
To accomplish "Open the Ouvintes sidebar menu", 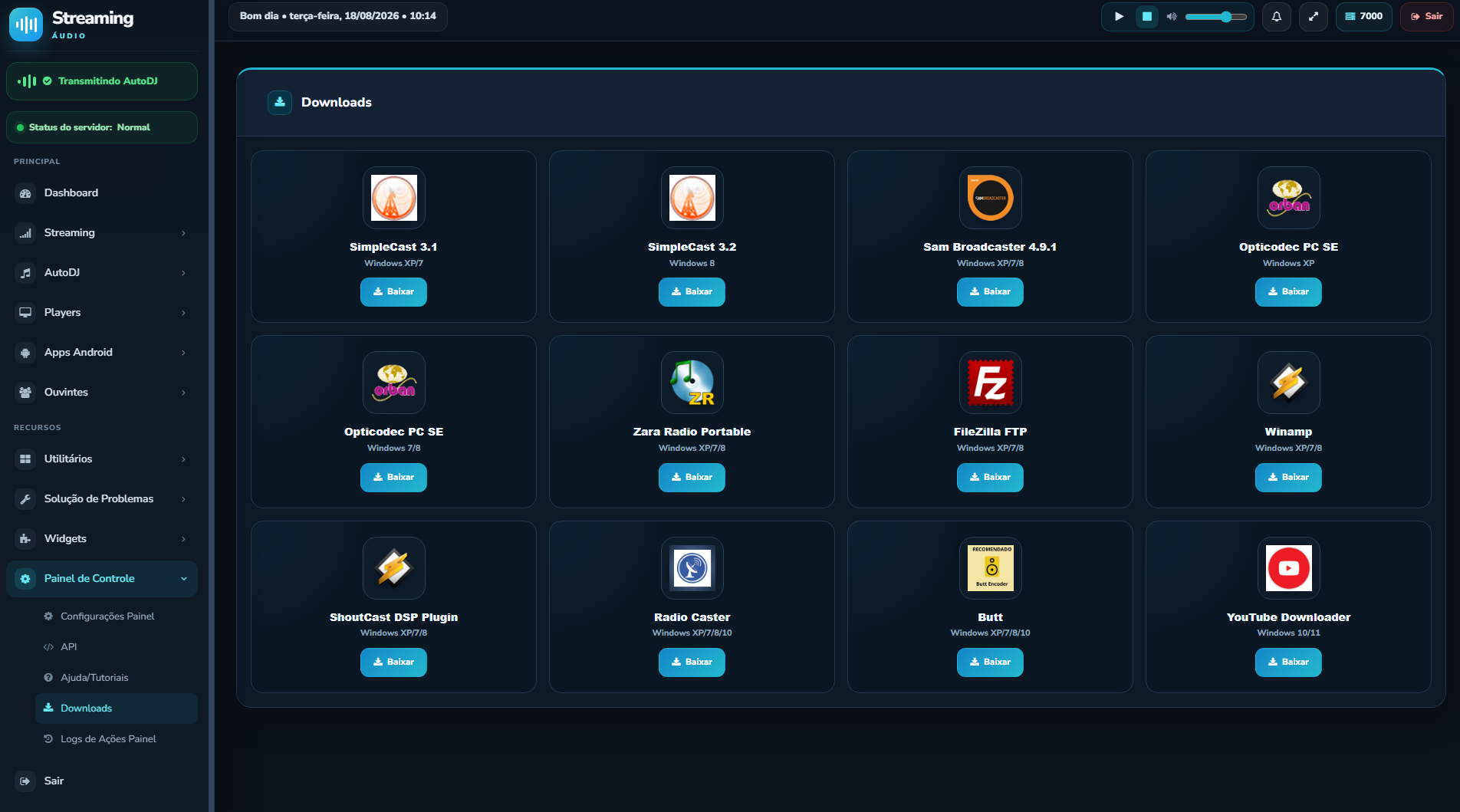I will click(x=102, y=393).
